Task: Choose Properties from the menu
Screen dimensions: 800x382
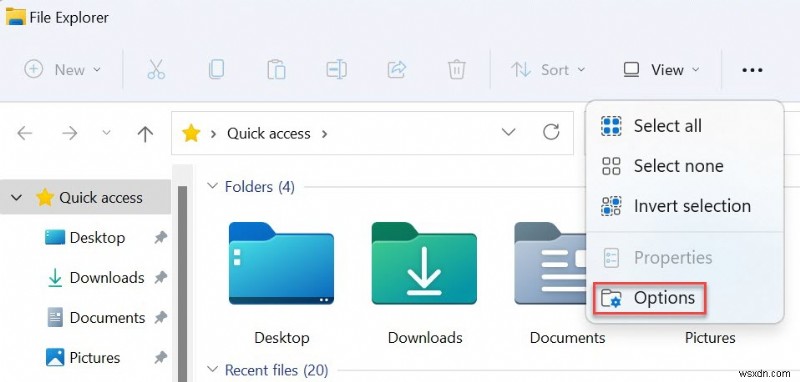Action: coord(685,258)
